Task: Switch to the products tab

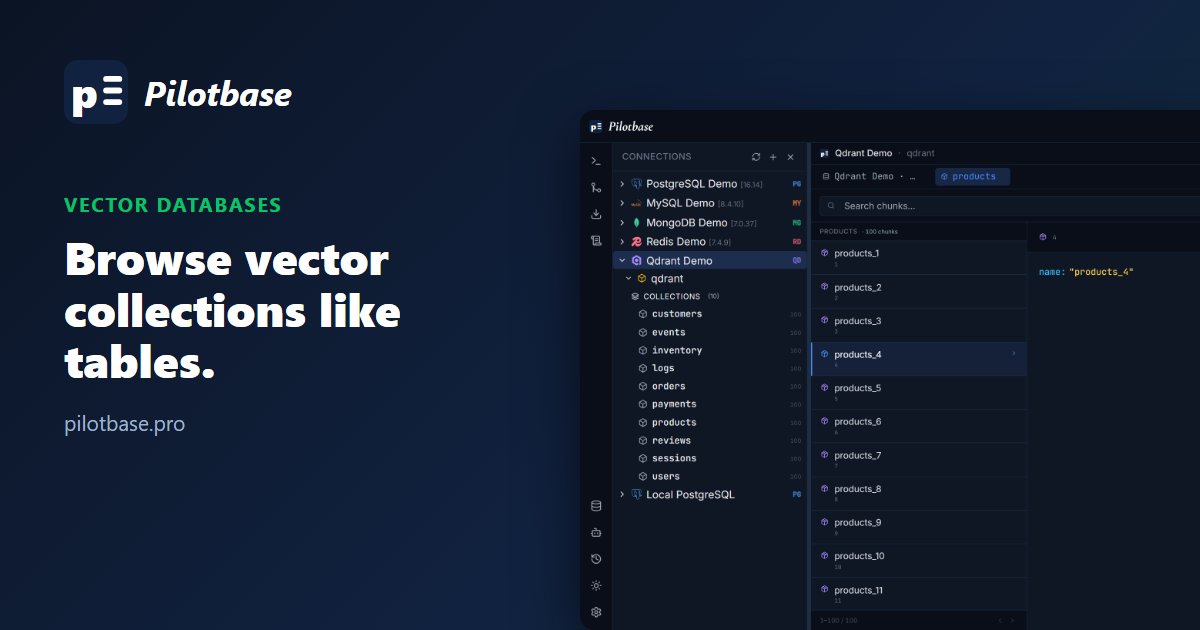Action: click(972, 176)
